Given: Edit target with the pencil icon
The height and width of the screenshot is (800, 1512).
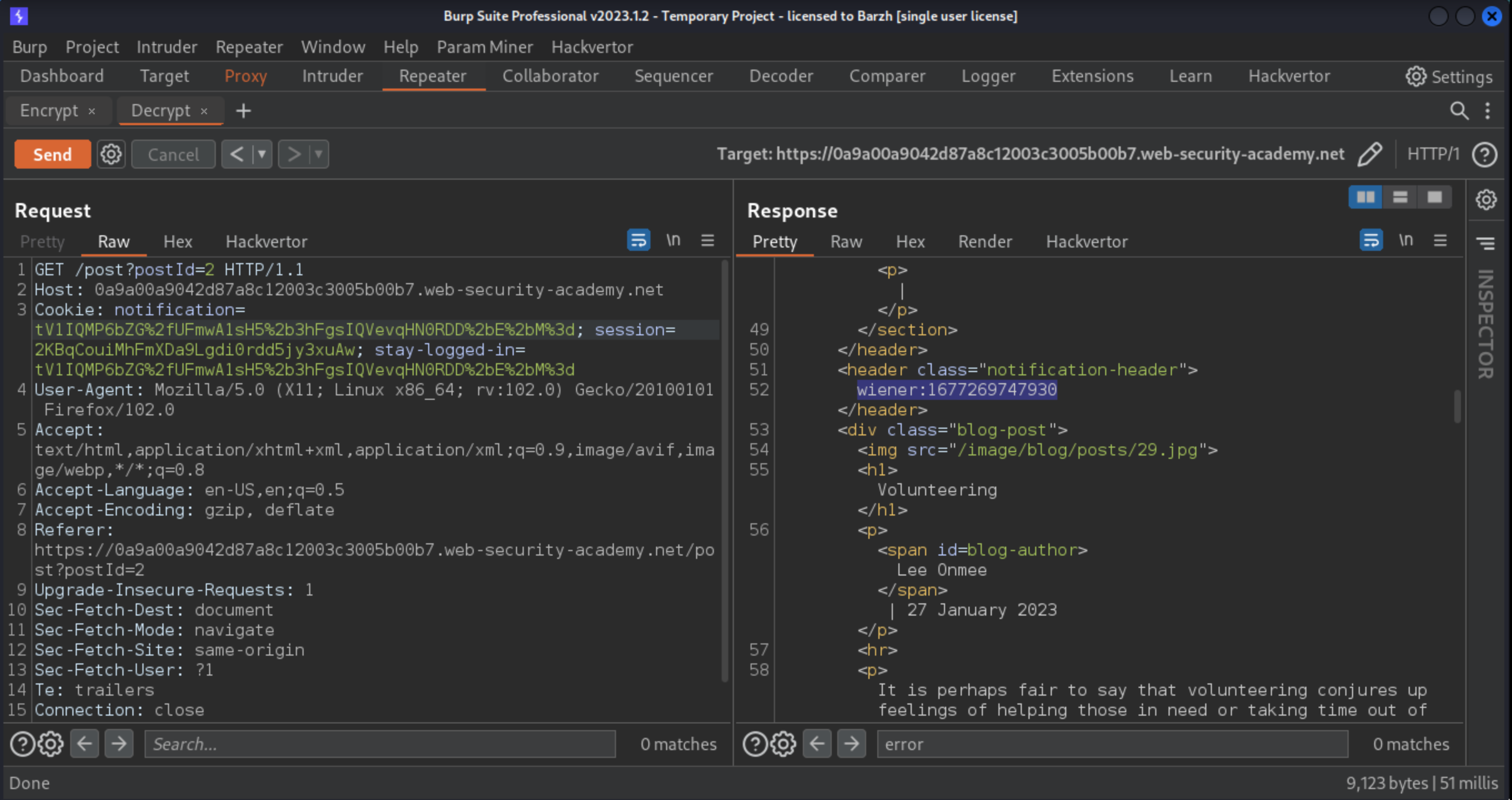Looking at the screenshot, I should (1369, 154).
